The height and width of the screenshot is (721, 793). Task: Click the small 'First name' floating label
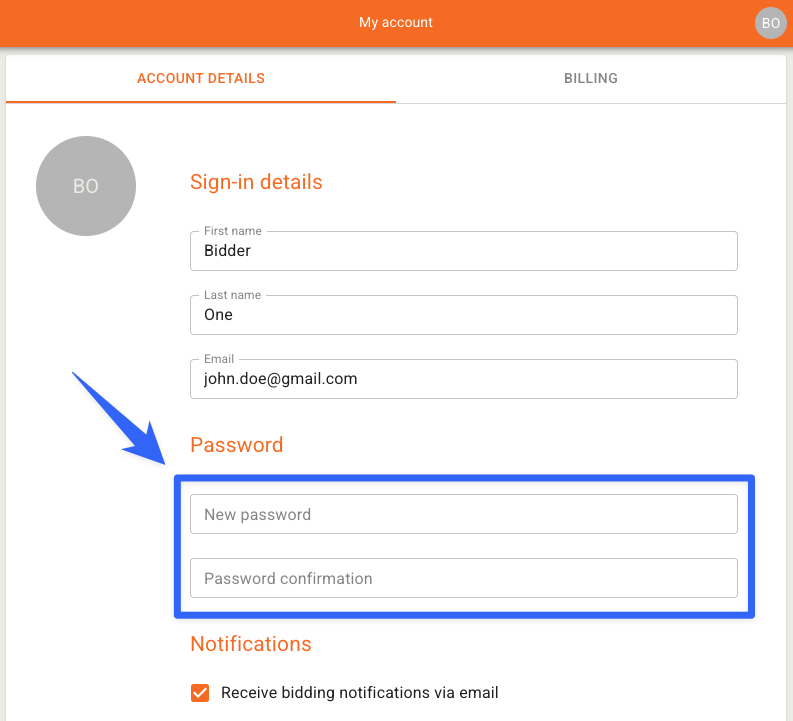coord(232,231)
